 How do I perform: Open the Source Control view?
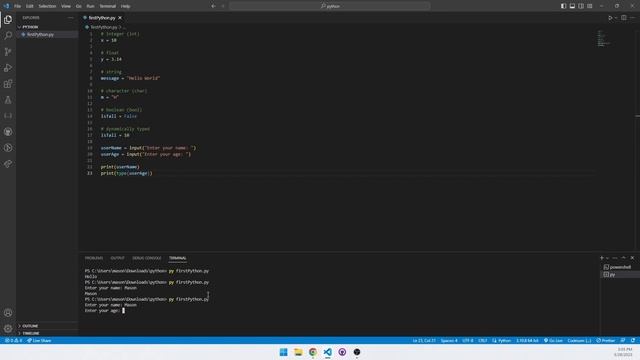pyautogui.click(x=8, y=52)
